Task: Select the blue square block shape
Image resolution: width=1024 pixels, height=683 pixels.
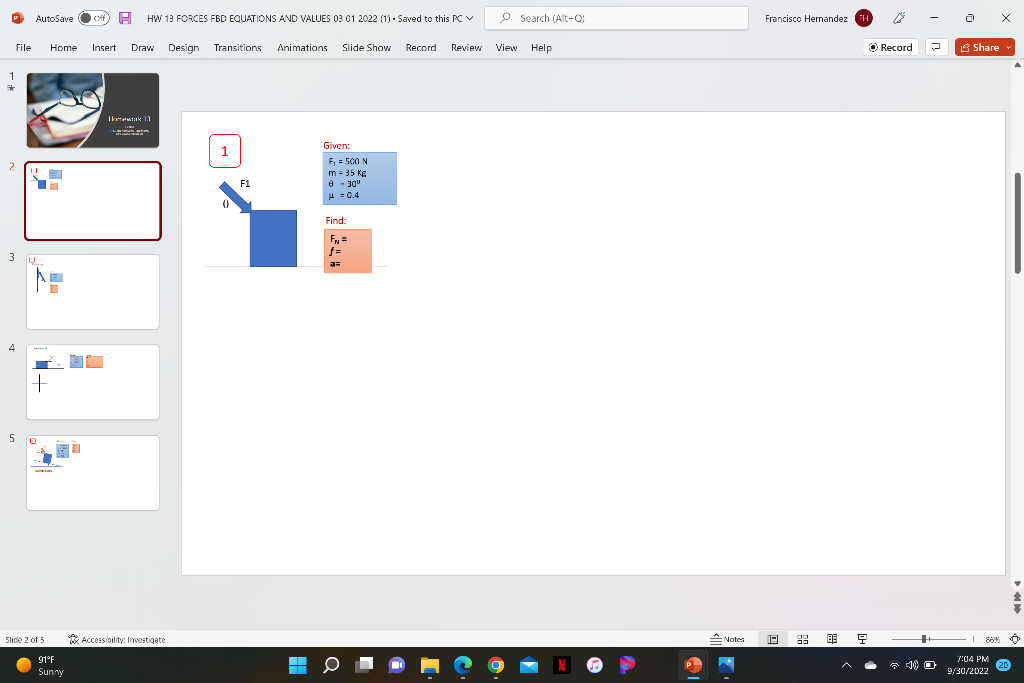Action: (x=274, y=238)
